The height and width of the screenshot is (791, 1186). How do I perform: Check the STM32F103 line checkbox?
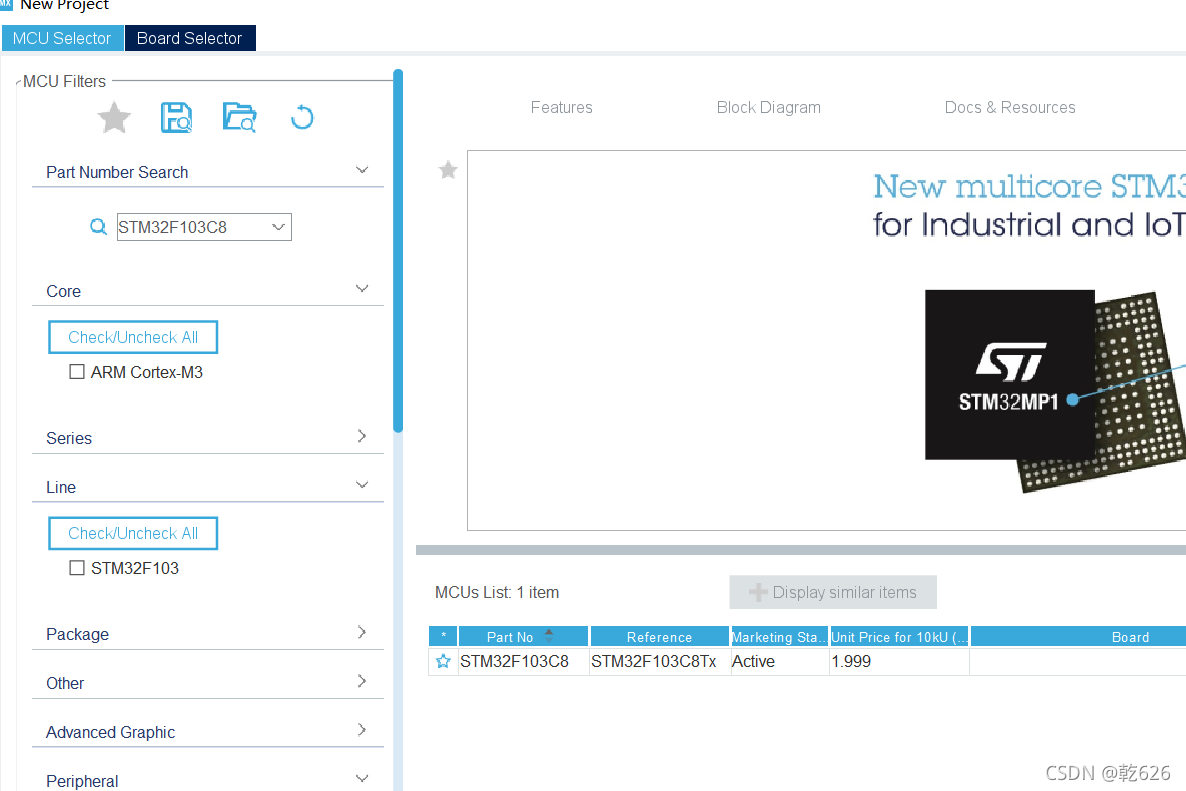pyautogui.click(x=76, y=567)
